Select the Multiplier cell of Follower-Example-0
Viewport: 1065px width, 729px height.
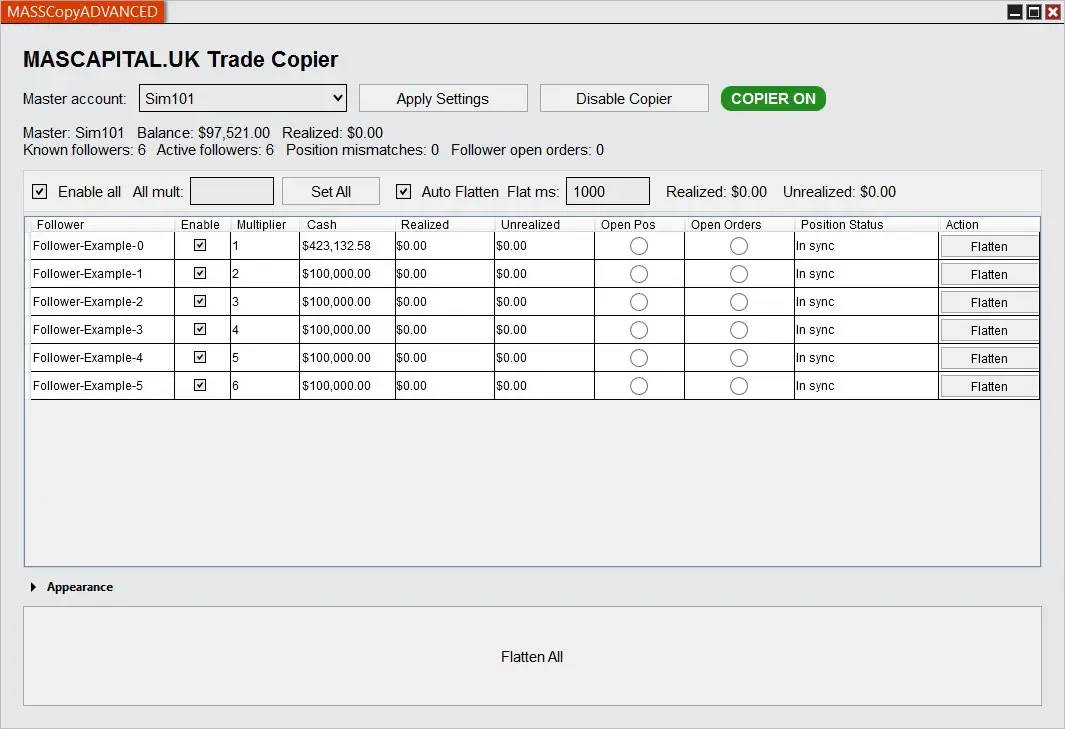(x=265, y=246)
